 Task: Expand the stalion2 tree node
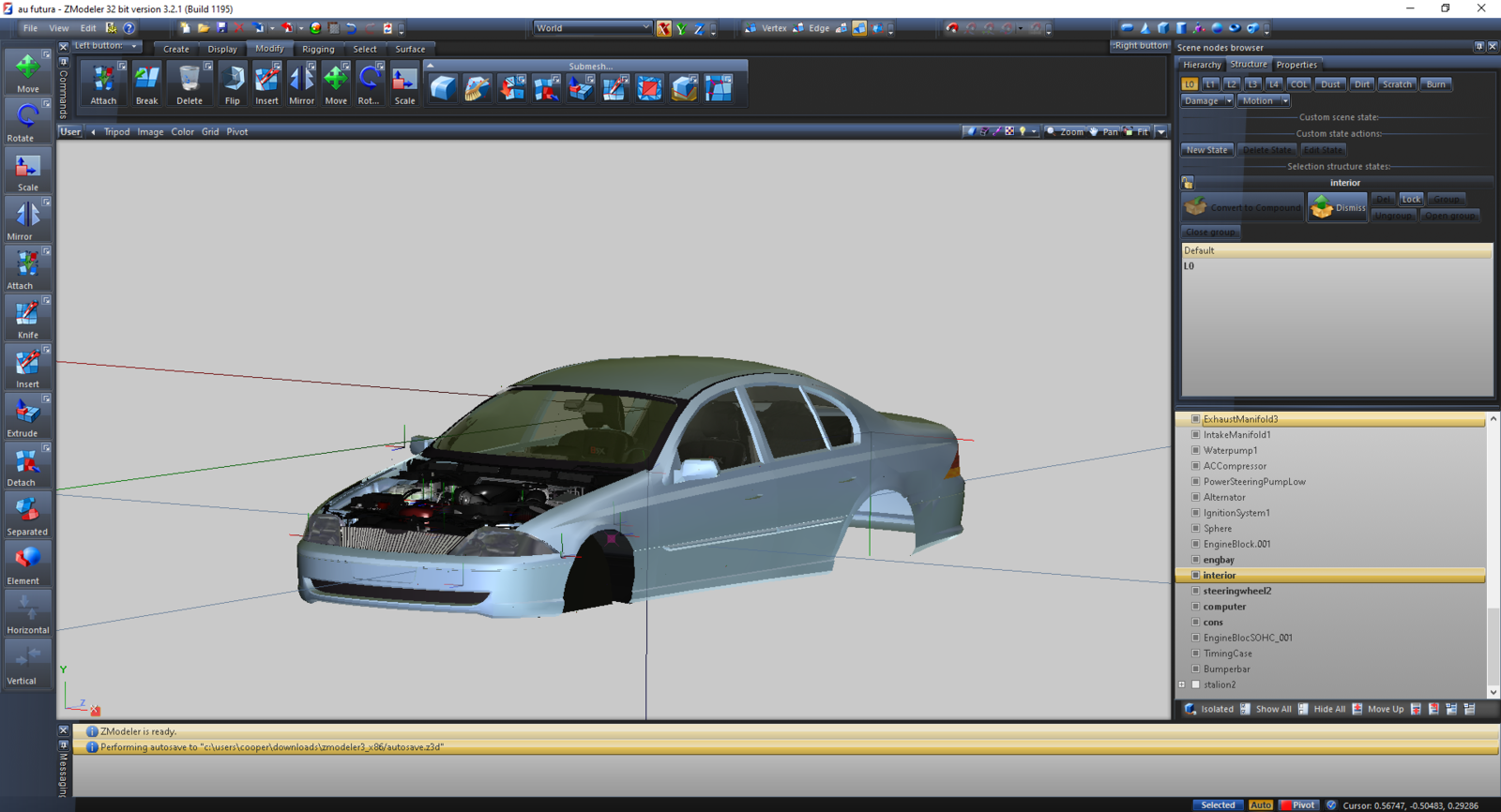pos(1182,684)
